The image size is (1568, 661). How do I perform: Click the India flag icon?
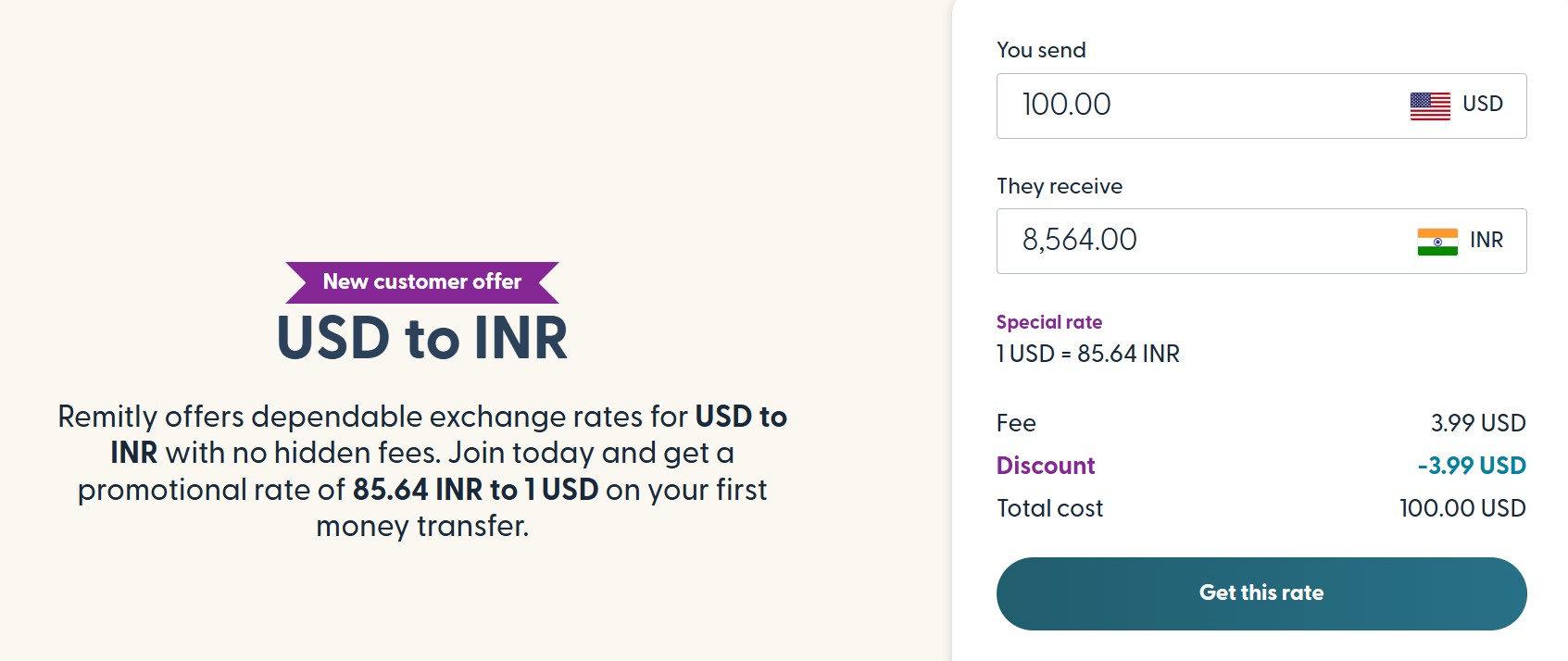[x=1436, y=242]
